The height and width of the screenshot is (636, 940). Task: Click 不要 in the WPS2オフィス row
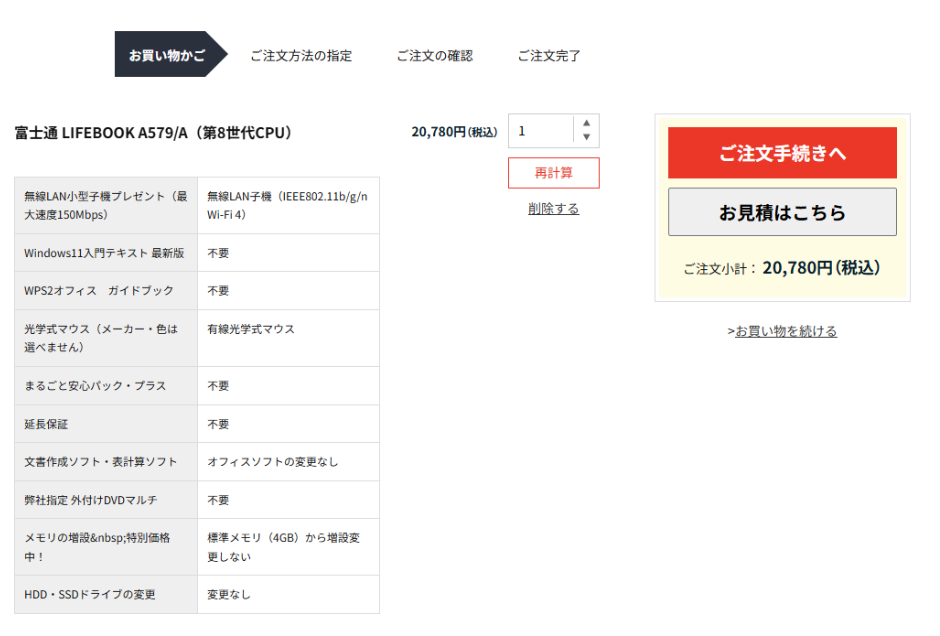point(218,291)
